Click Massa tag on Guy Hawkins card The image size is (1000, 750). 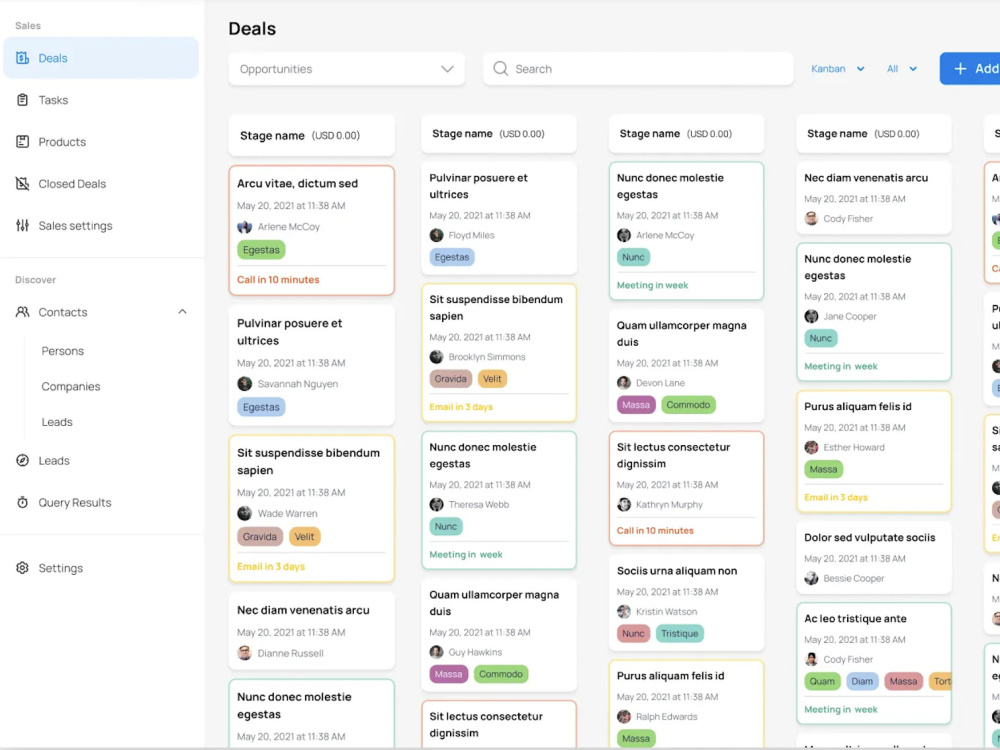448,674
